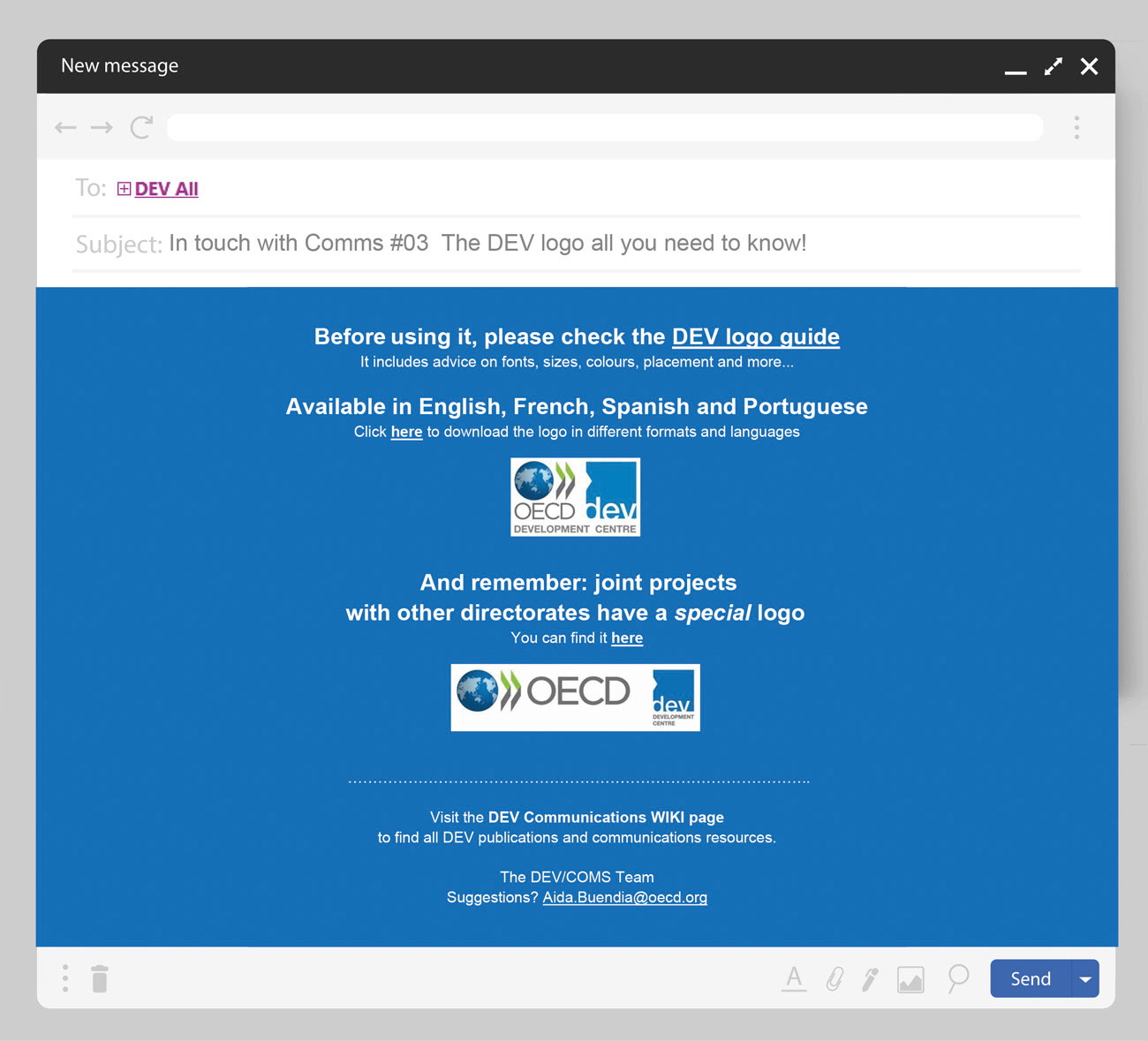Edit the Subject line text
Screen dimensions: 1148x1041
click(x=487, y=243)
